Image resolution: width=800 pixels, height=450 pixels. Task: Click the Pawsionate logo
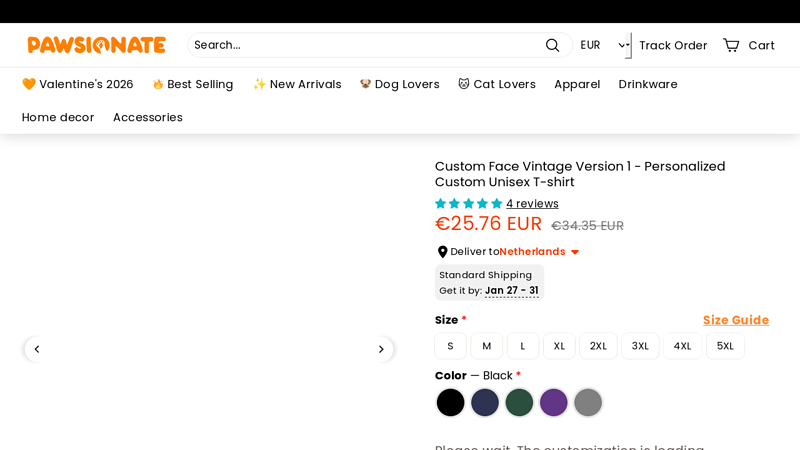(96, 45)
